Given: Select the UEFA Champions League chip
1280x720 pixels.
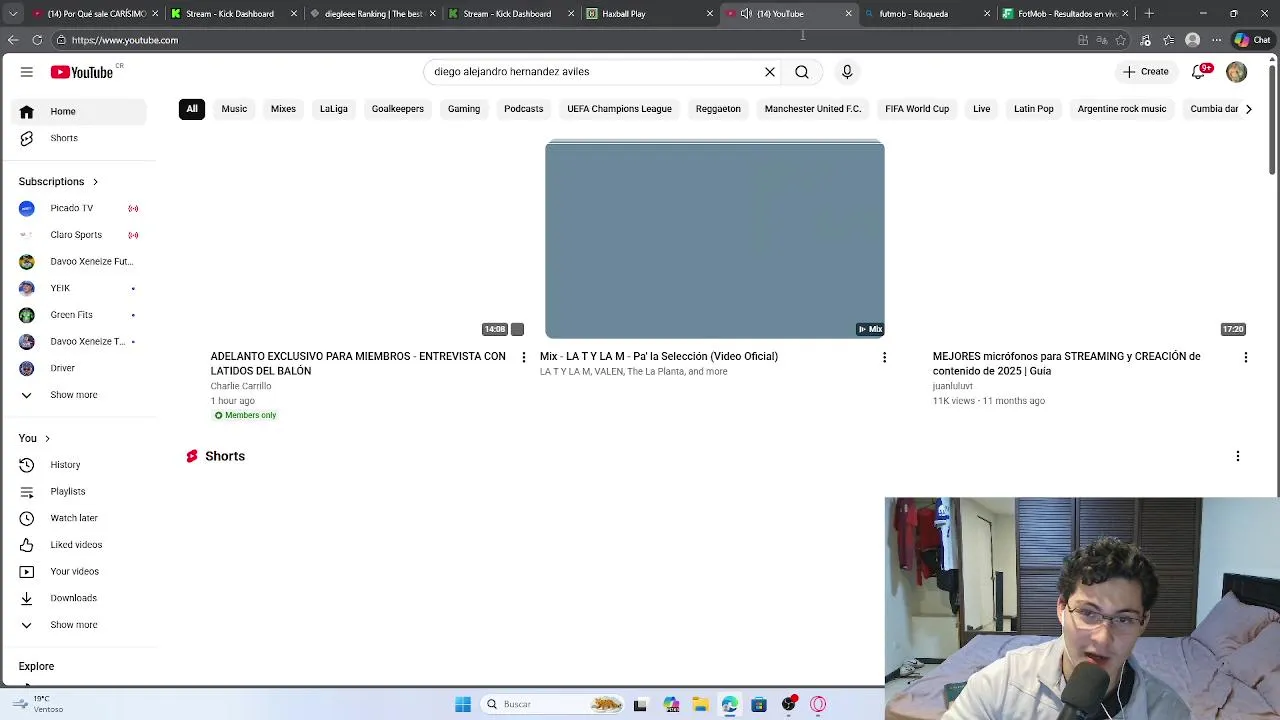Looking at the screenshot, I should click(619, 109).
